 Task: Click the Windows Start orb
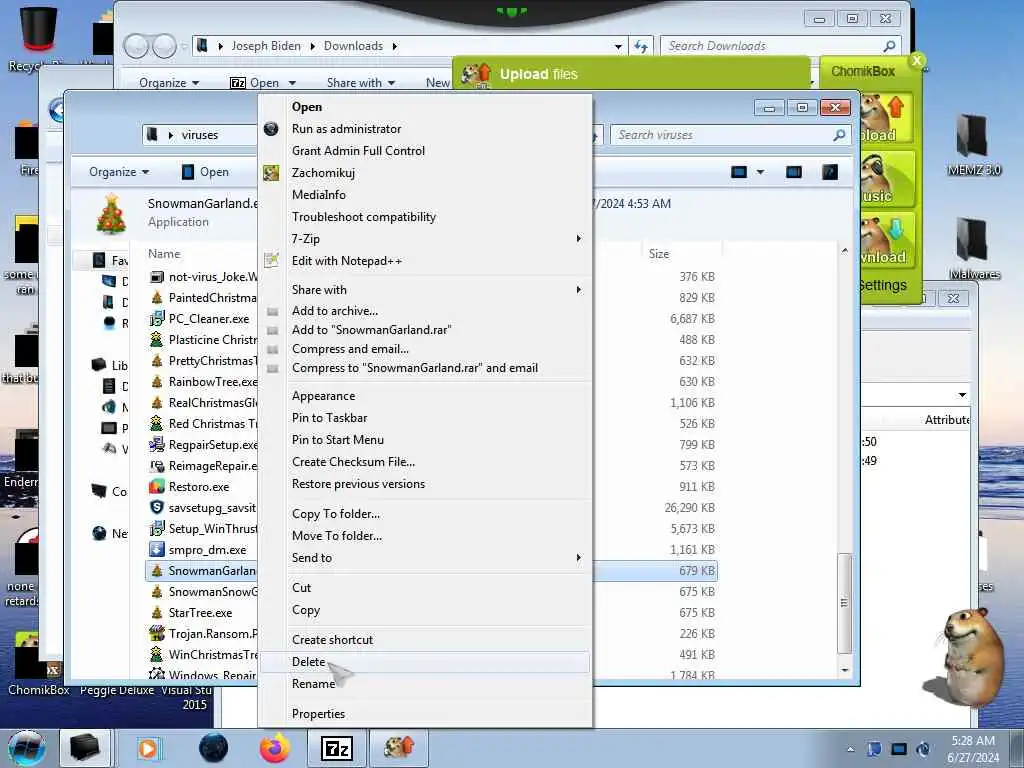27,748
